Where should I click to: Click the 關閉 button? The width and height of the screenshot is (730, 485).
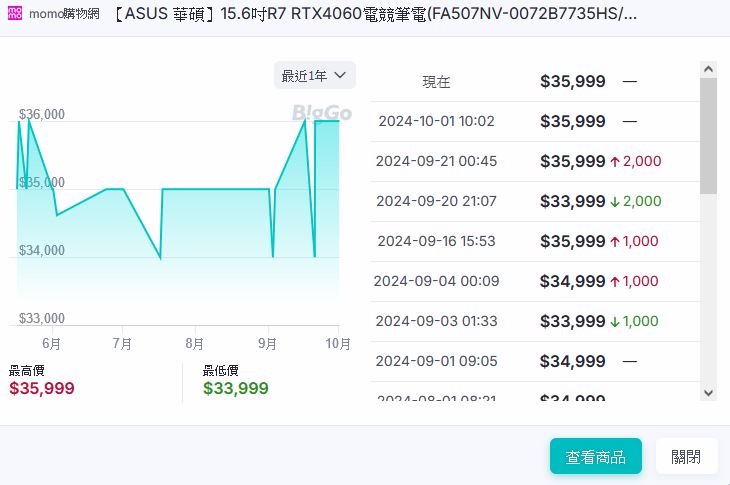pos(686,457)
